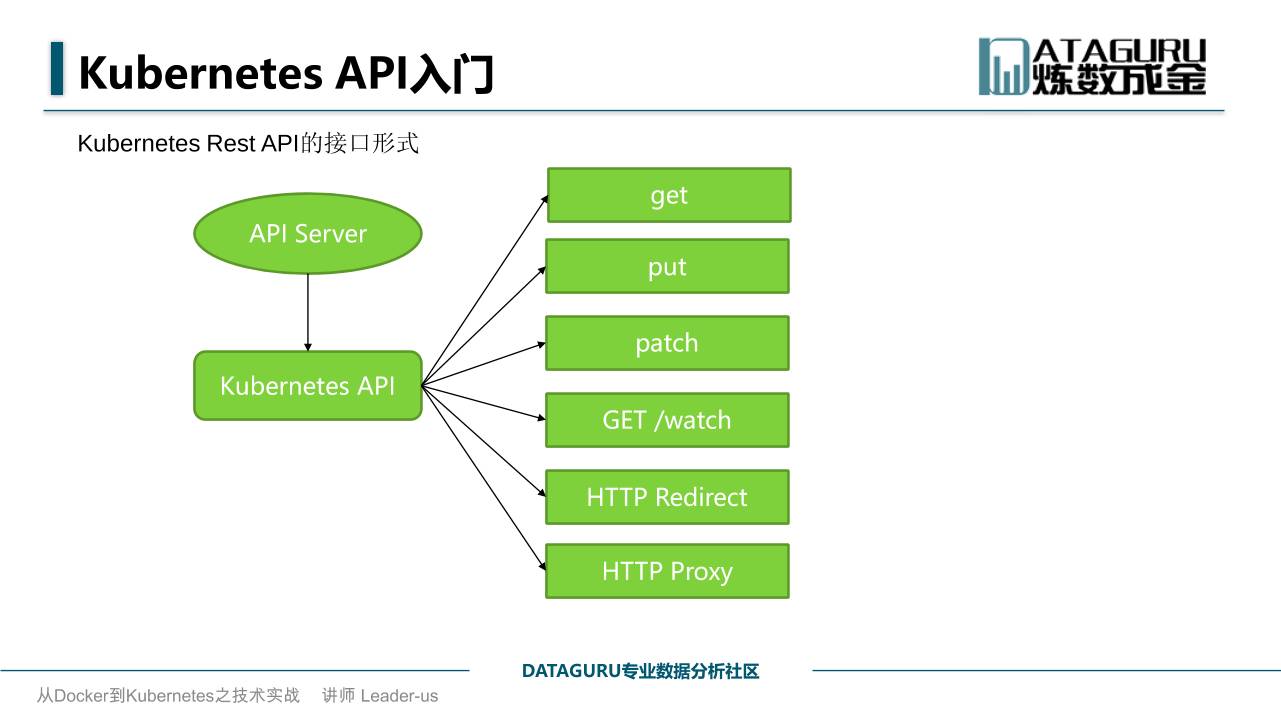1281x720 pixels.
Task: Click the arrowhead pointing at the get box
Action: coord(544,198)
